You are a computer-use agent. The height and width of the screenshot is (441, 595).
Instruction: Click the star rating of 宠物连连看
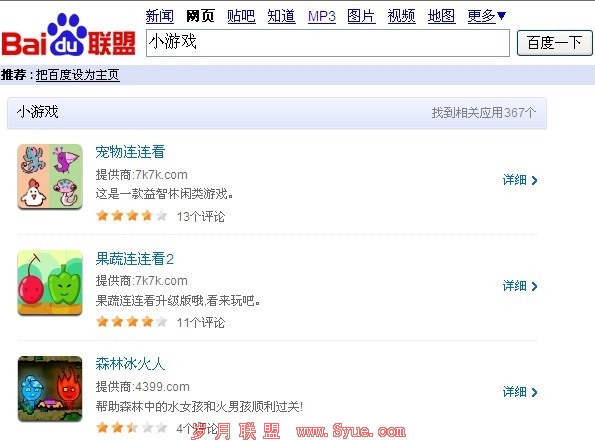(132, 216)
